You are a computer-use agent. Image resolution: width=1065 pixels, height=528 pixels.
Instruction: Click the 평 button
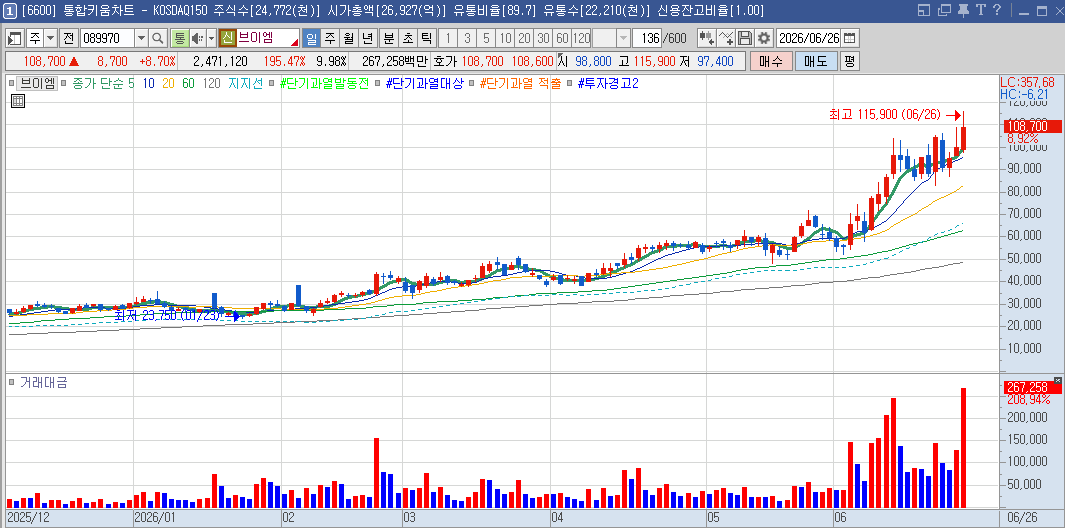[850, 61]
